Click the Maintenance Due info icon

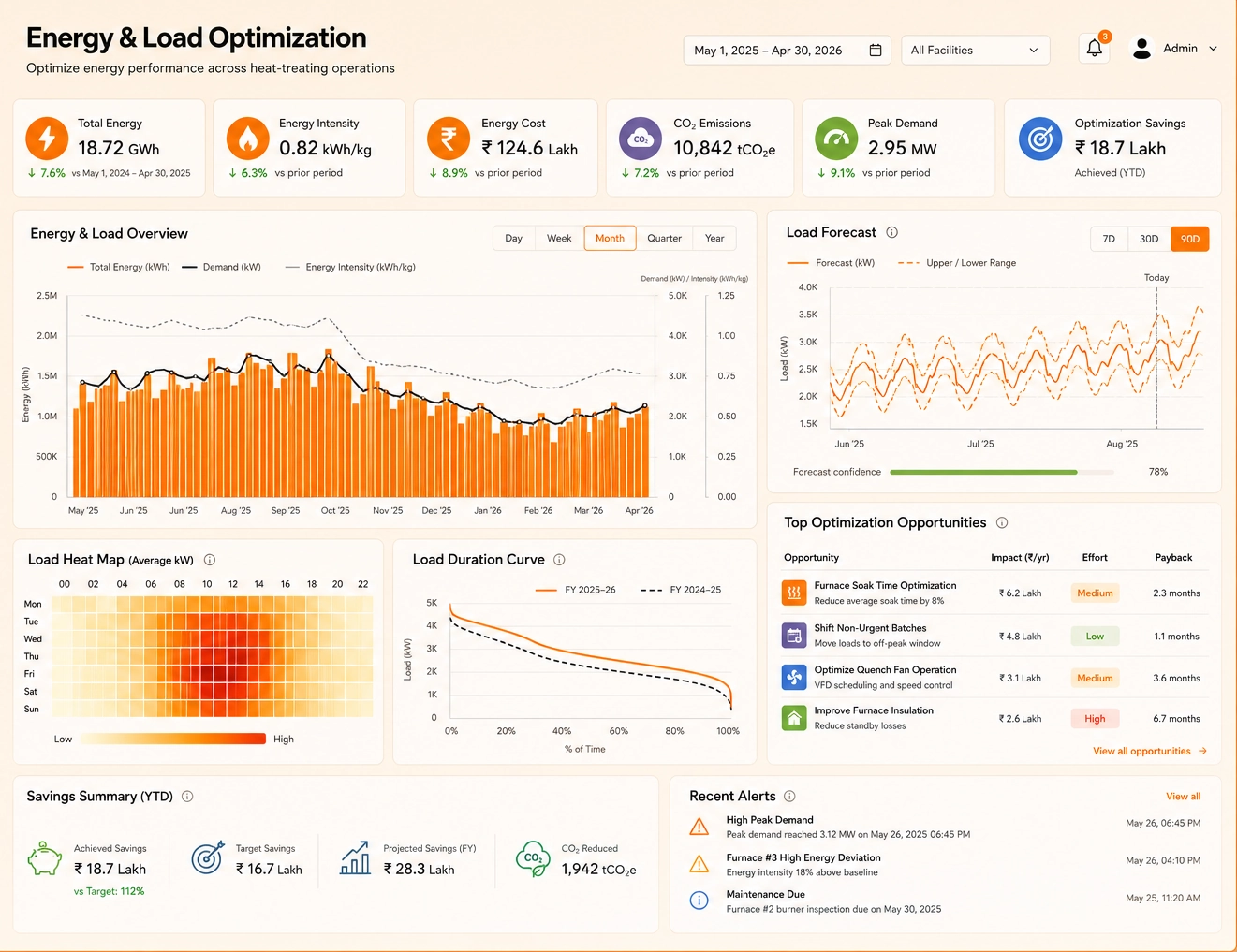coord(699,901)
